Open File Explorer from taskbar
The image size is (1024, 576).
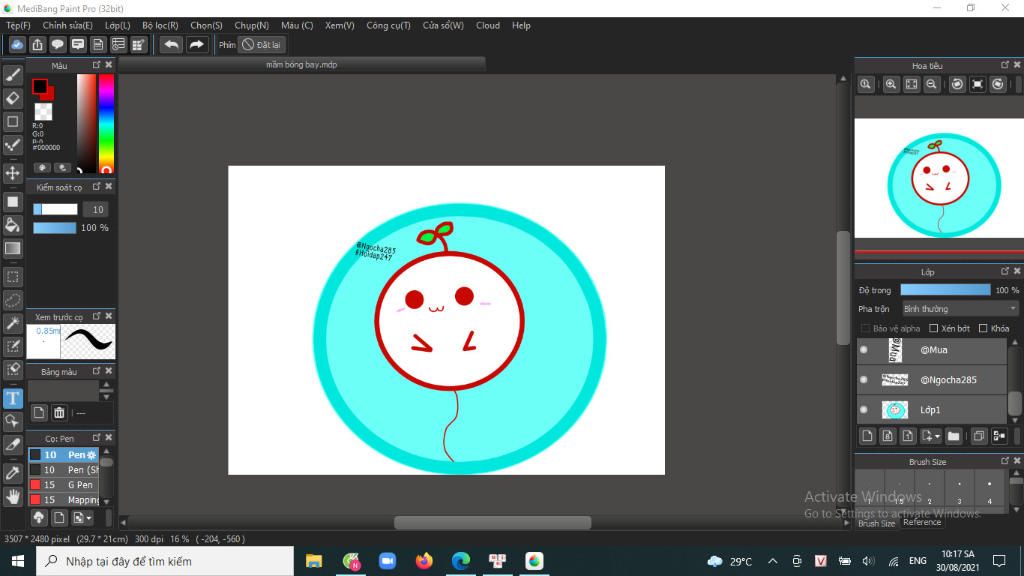pos(314,561)
